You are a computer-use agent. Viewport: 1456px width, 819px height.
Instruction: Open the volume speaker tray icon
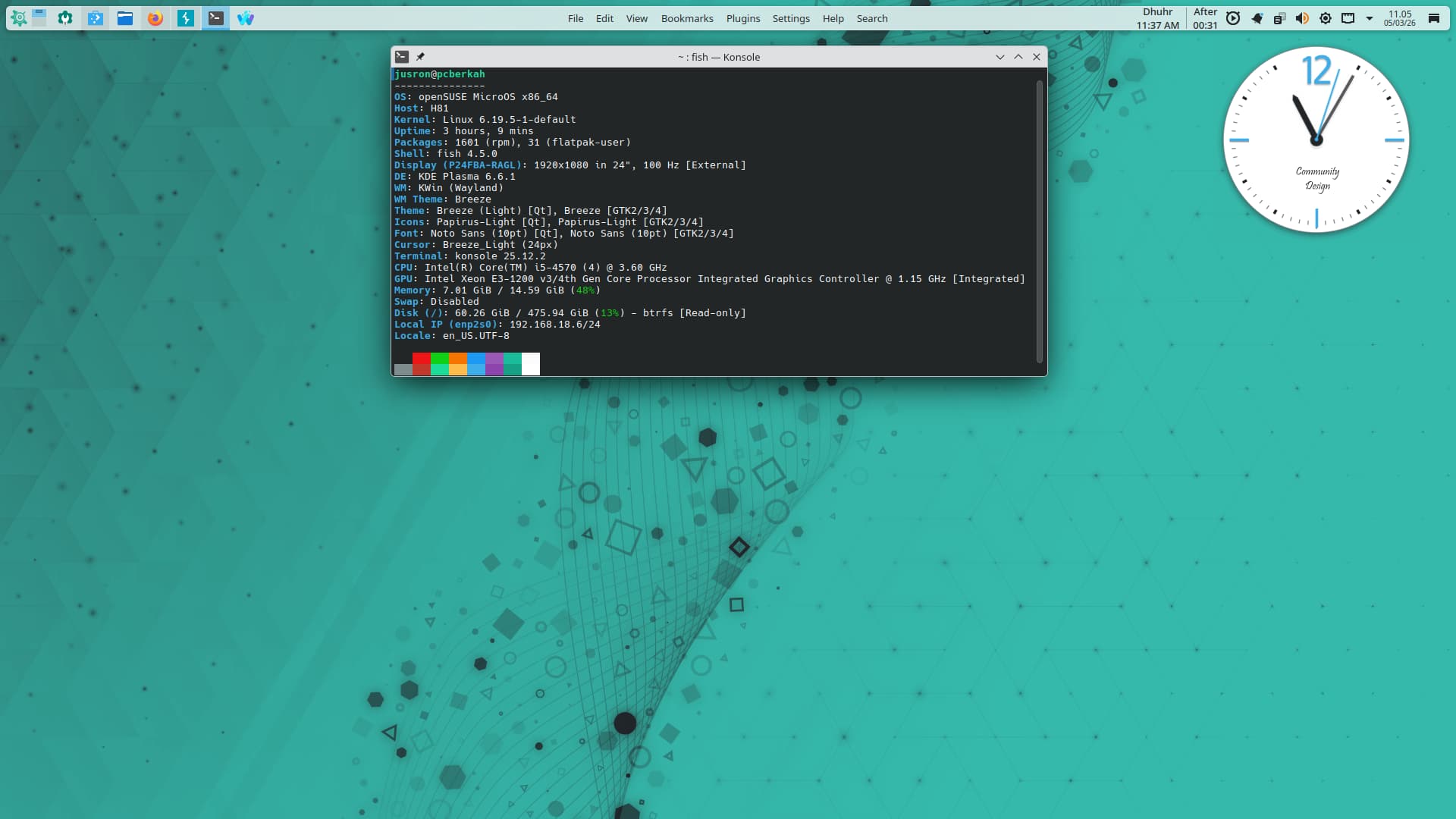click(1302, 18)
